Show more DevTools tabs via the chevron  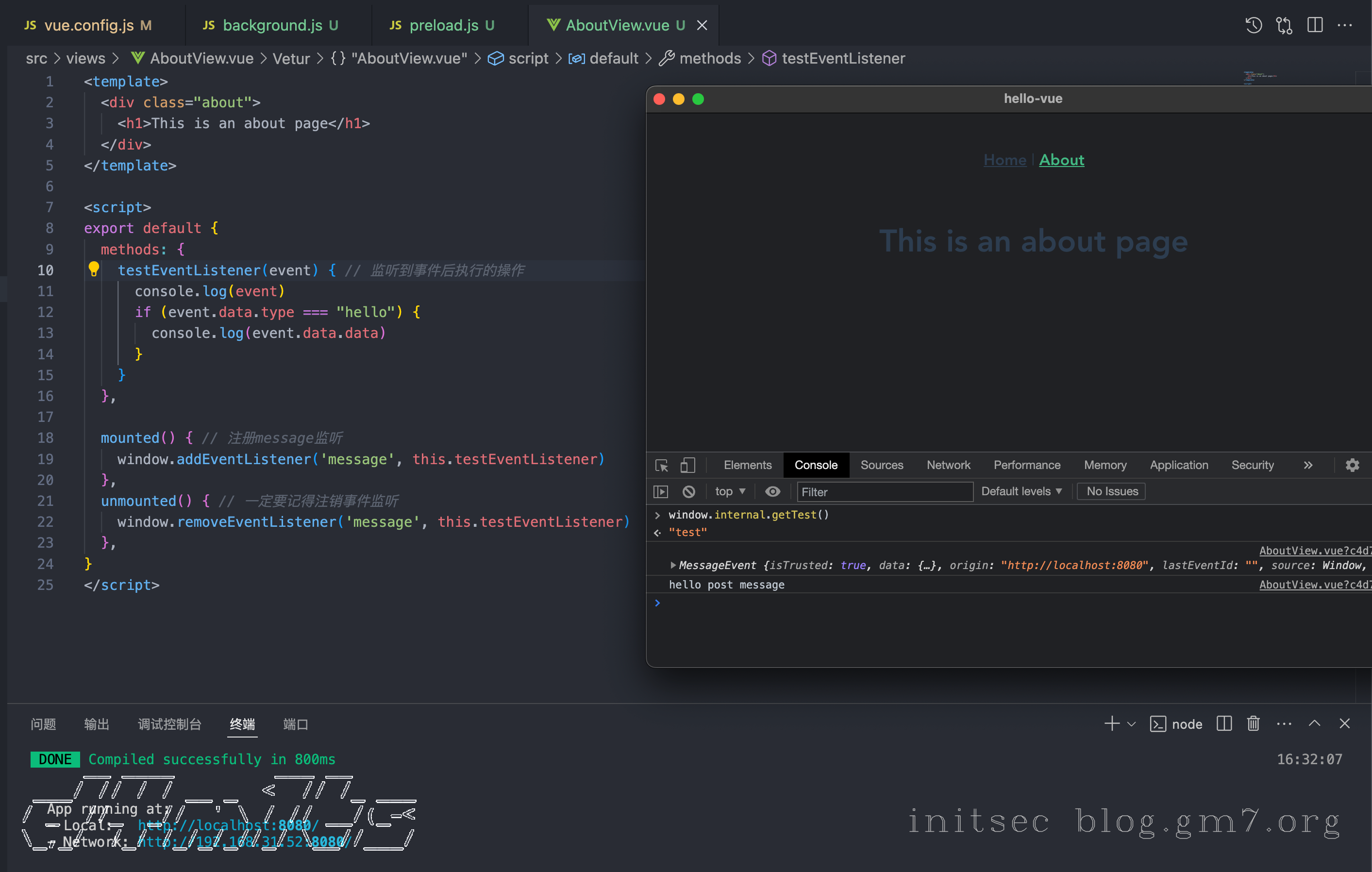1308,465
